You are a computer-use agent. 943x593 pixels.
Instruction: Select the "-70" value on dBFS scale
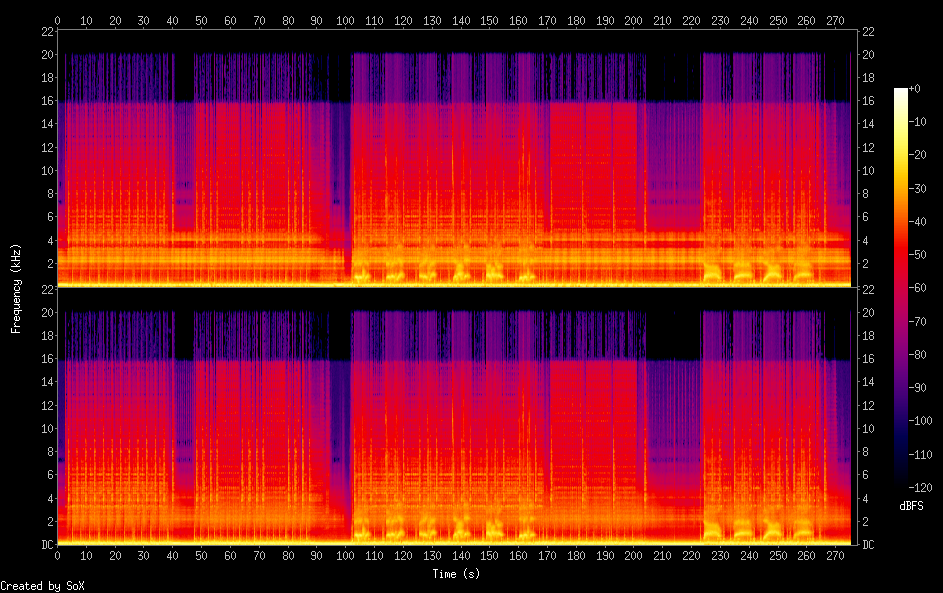click(918, 321)
